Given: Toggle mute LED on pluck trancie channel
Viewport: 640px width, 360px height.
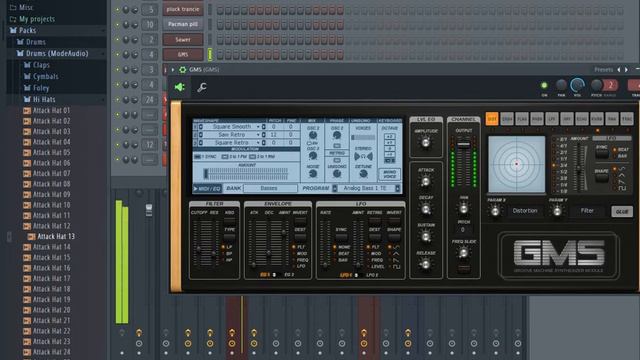Looking at the screenshot, I should point(118,9).
